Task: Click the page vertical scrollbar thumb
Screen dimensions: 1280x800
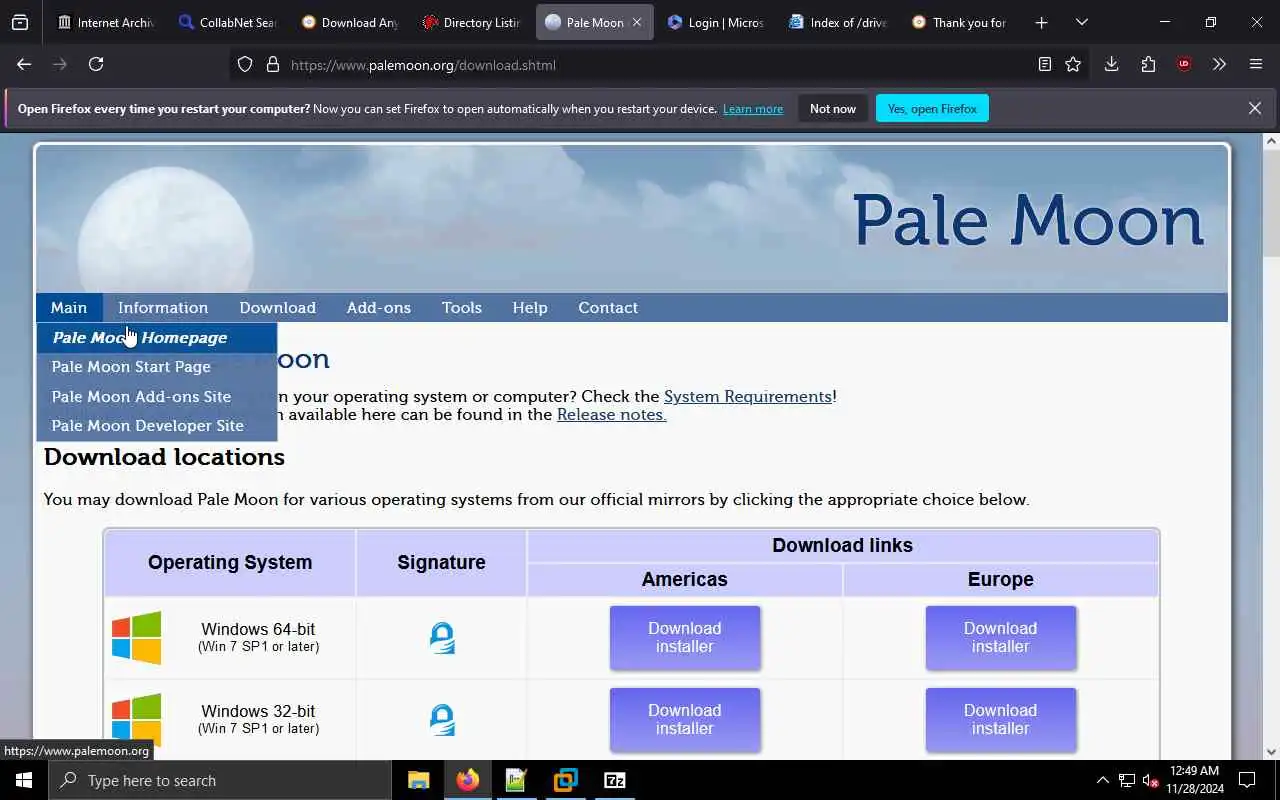Action: 1271,205
